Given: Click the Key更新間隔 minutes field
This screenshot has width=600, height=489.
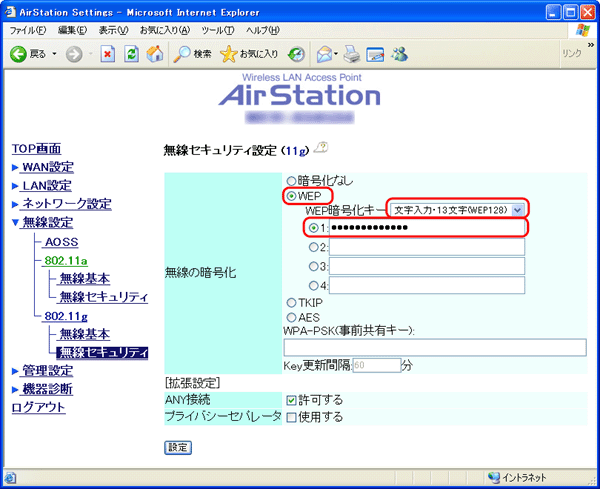Looking at the screenshot, I should (x=377, y=365).
